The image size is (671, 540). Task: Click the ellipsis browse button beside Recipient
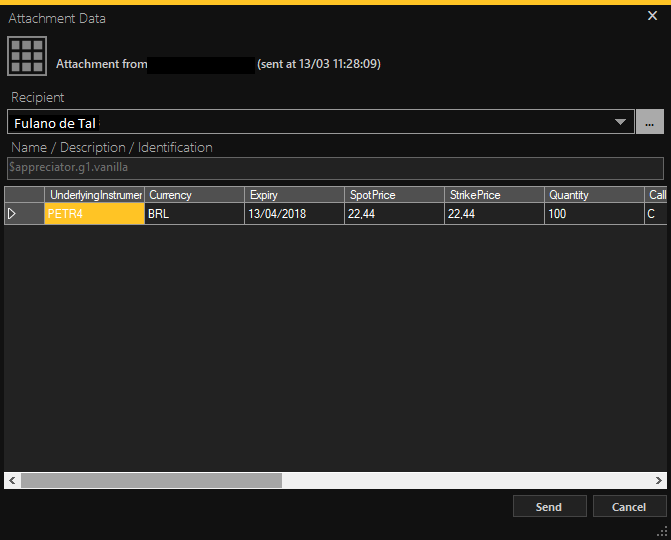click(x=650, y=122)
